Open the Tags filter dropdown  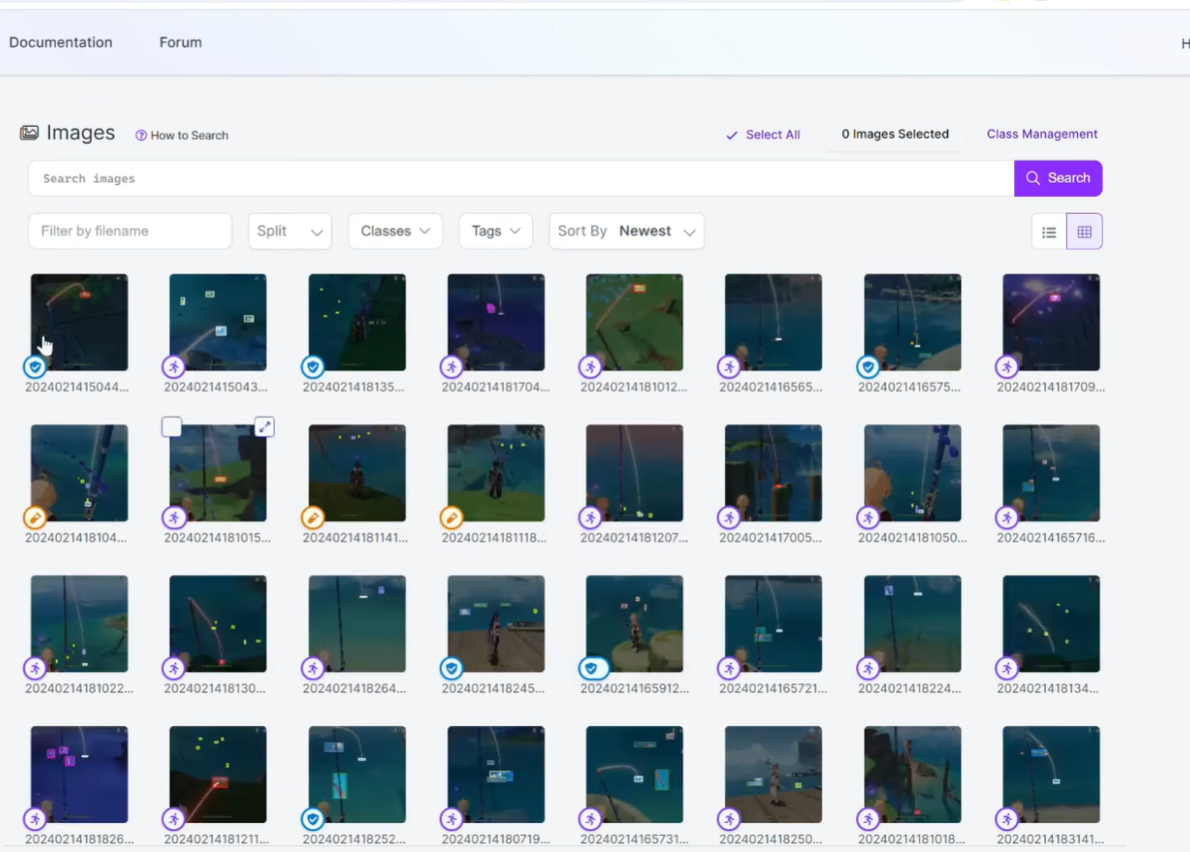click(x=496, y=231)
